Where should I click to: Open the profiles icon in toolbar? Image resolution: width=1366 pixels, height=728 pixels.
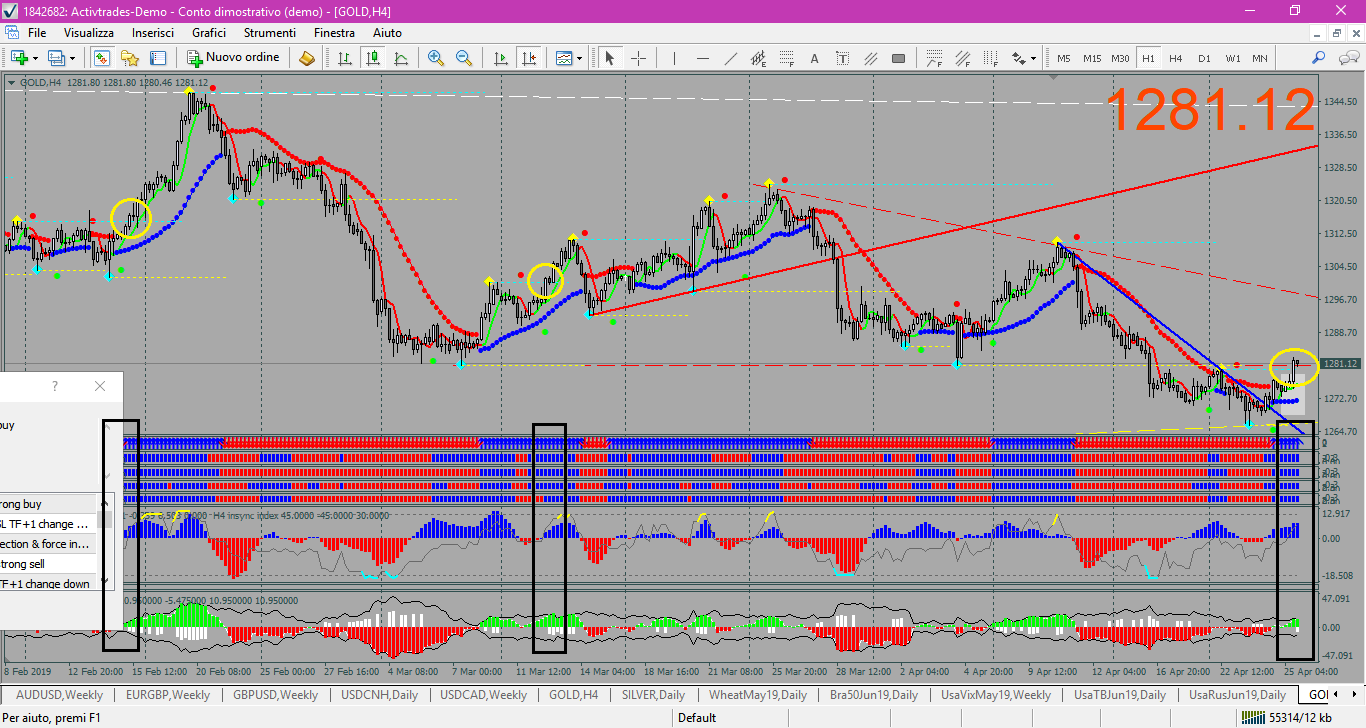[x=56, y=58]
